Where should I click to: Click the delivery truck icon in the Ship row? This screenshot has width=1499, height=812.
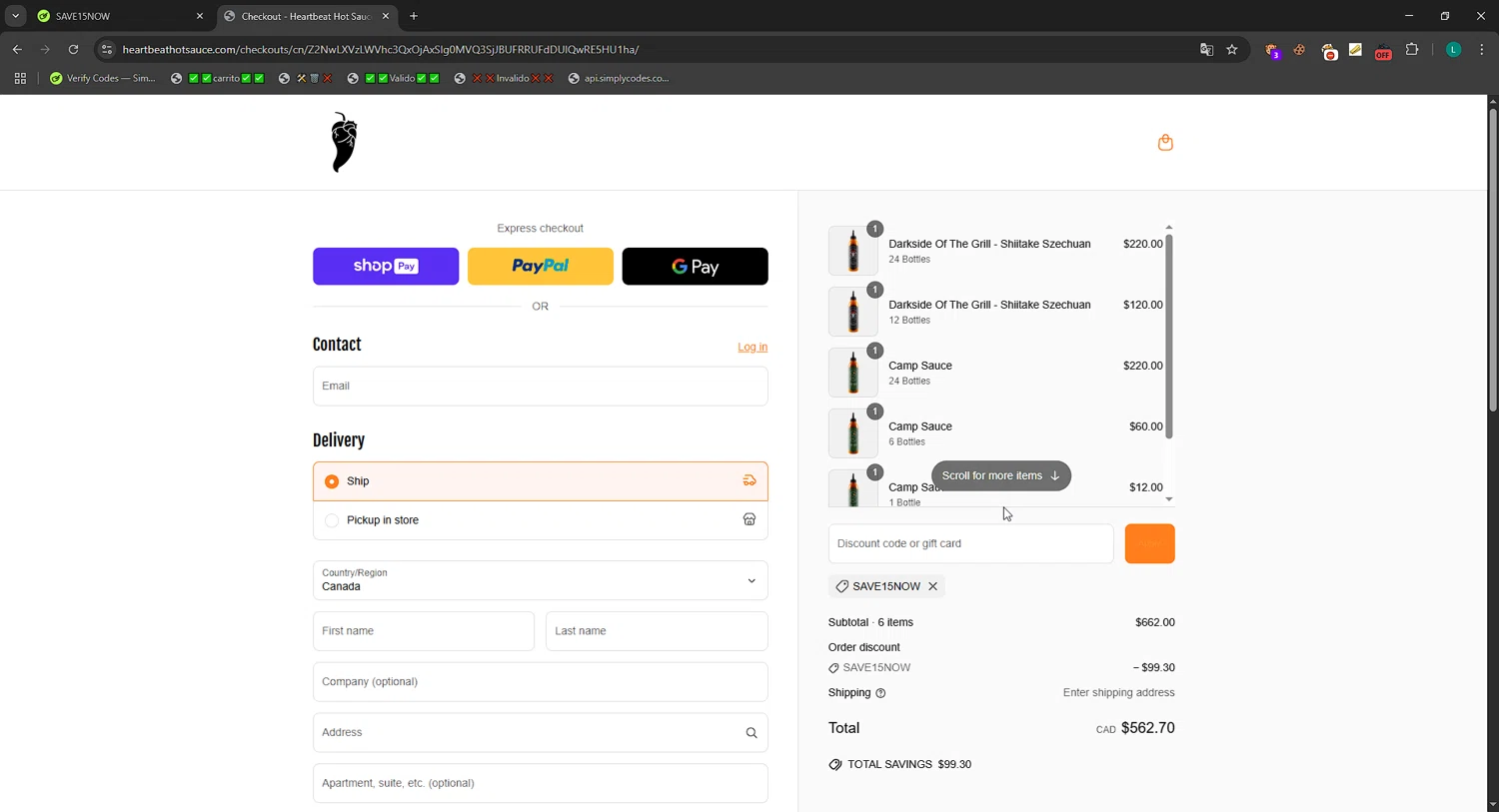[x=749, y=480]
